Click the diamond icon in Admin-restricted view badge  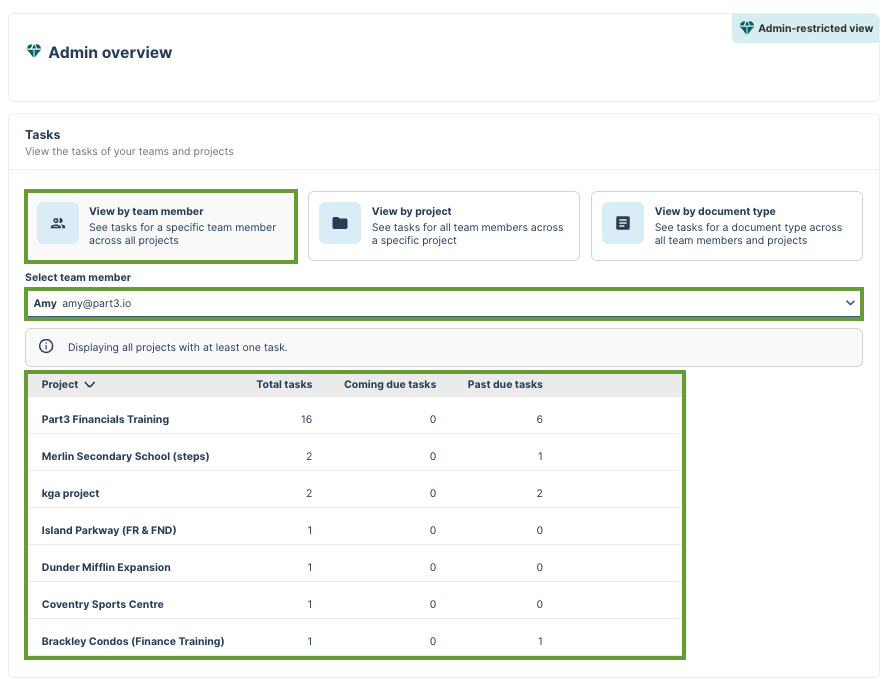[746, 27]
